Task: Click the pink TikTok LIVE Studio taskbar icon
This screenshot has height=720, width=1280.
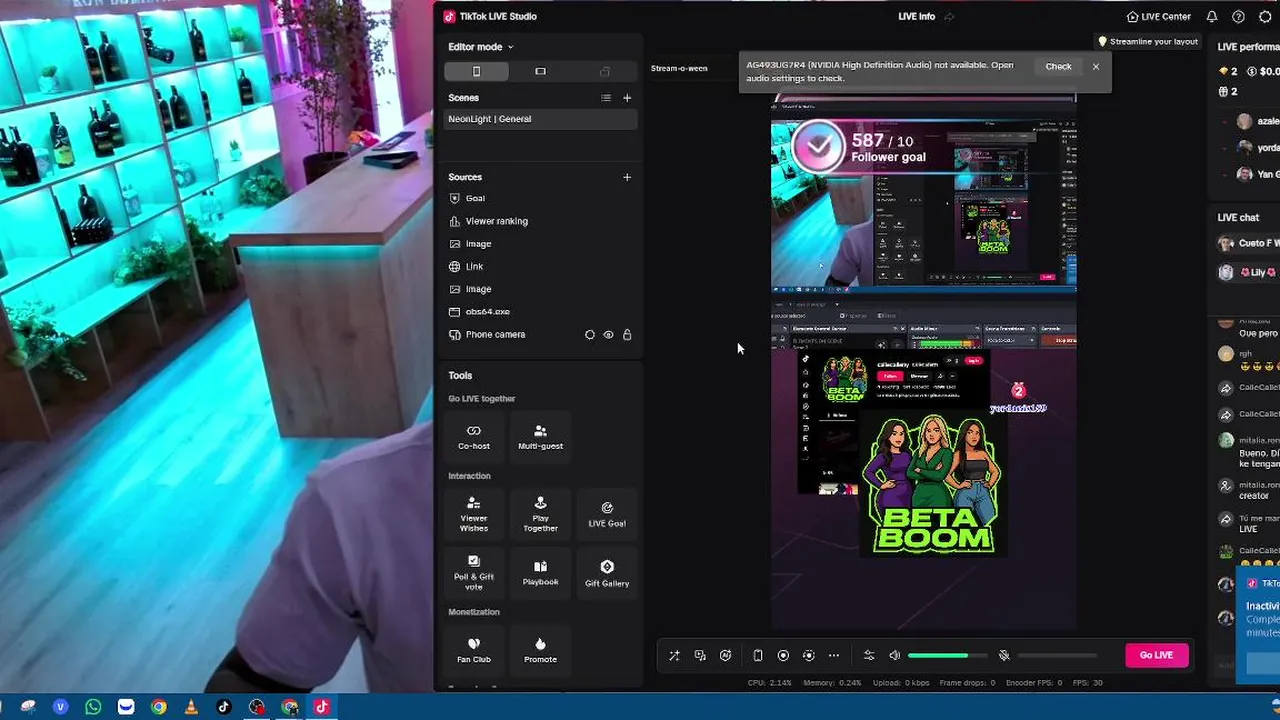Action: tap(322, 707)
